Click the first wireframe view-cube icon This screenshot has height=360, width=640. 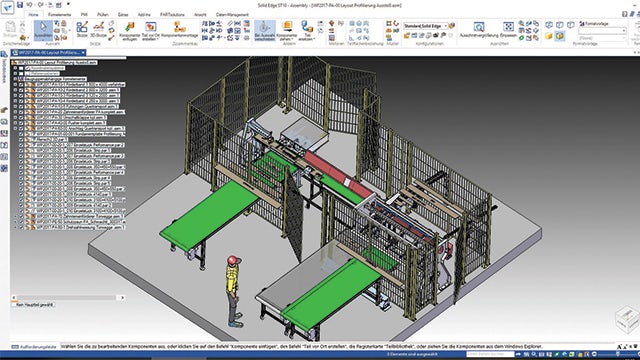(x=549, y=25)
